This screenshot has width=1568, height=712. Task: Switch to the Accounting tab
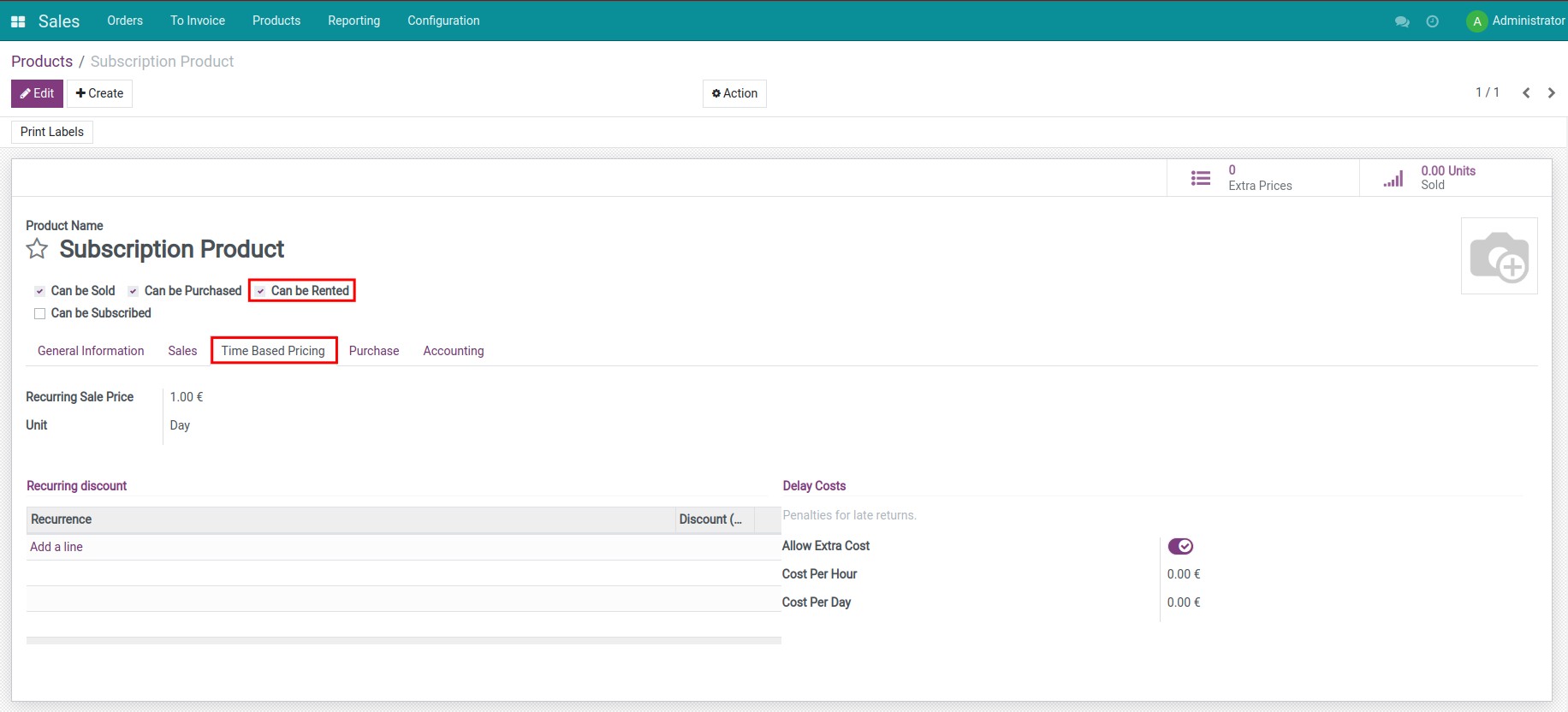453,351
